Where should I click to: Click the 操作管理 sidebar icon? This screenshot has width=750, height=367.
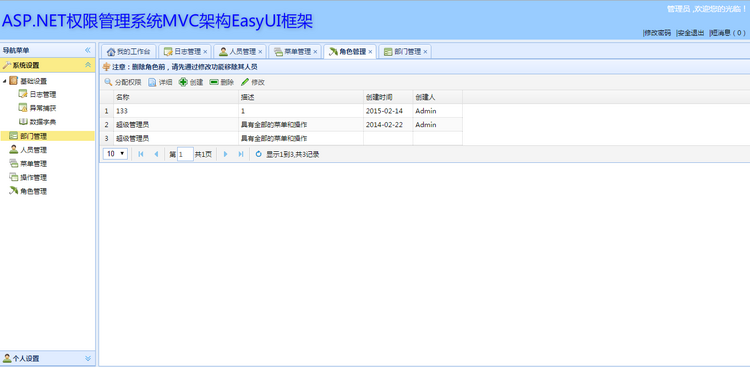point(13,178)
